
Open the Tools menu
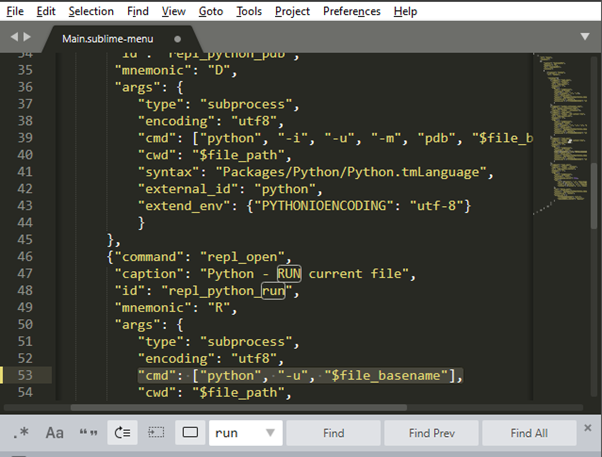pos(249,11)
